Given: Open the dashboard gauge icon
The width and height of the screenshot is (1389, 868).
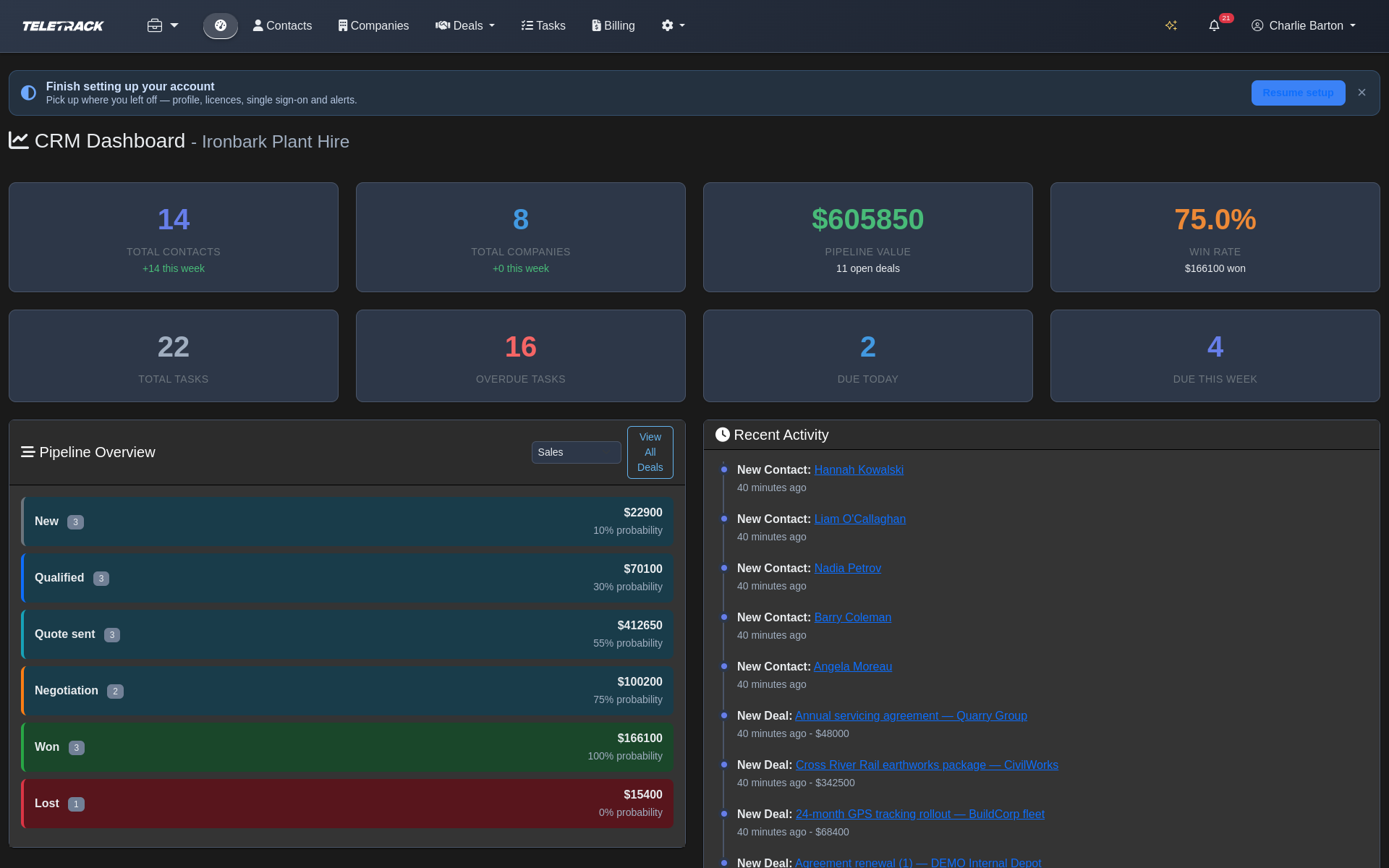Looking at the screenshot, I should point(221,25).
